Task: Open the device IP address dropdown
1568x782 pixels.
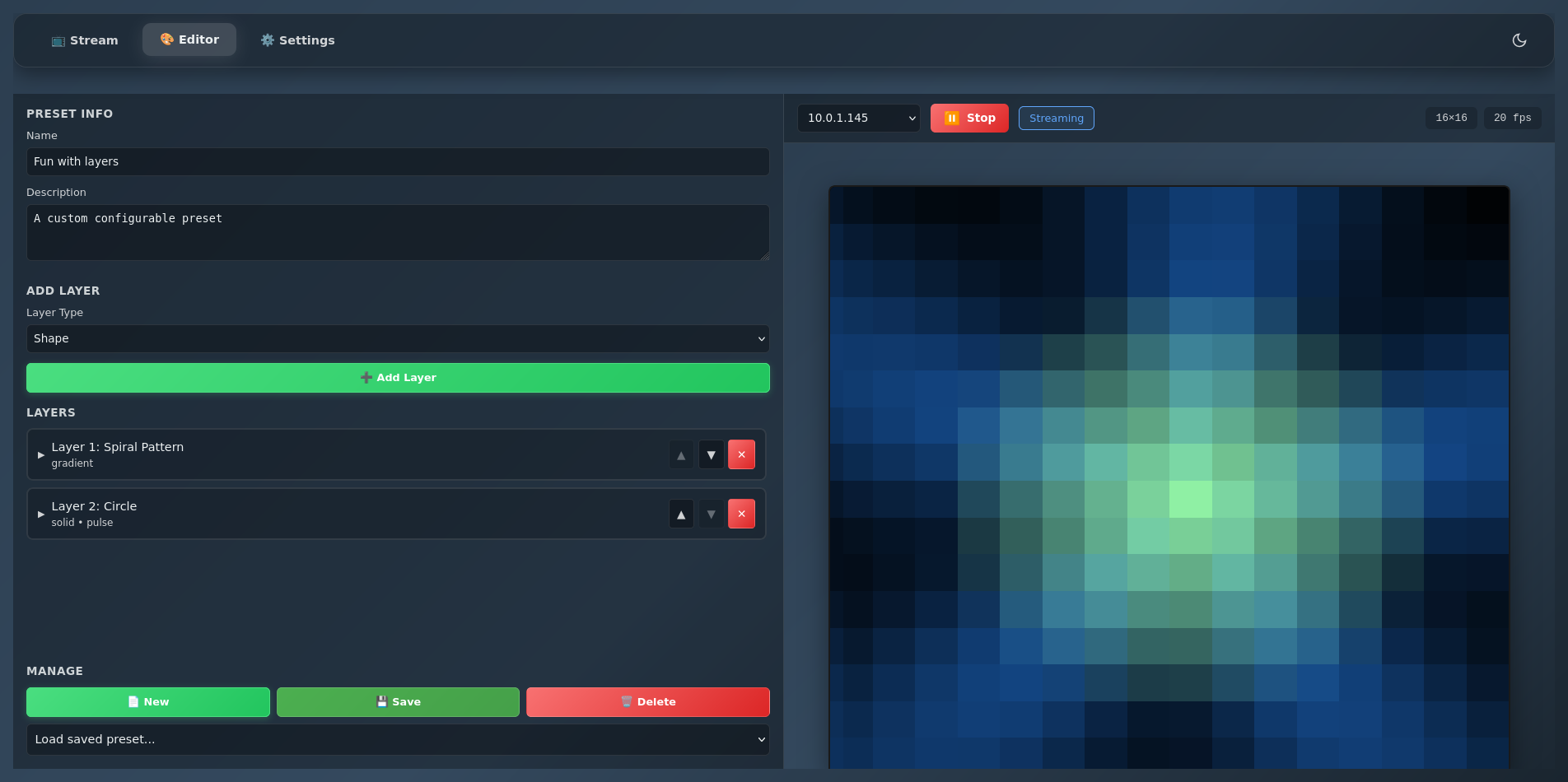Action: (858, 118)
